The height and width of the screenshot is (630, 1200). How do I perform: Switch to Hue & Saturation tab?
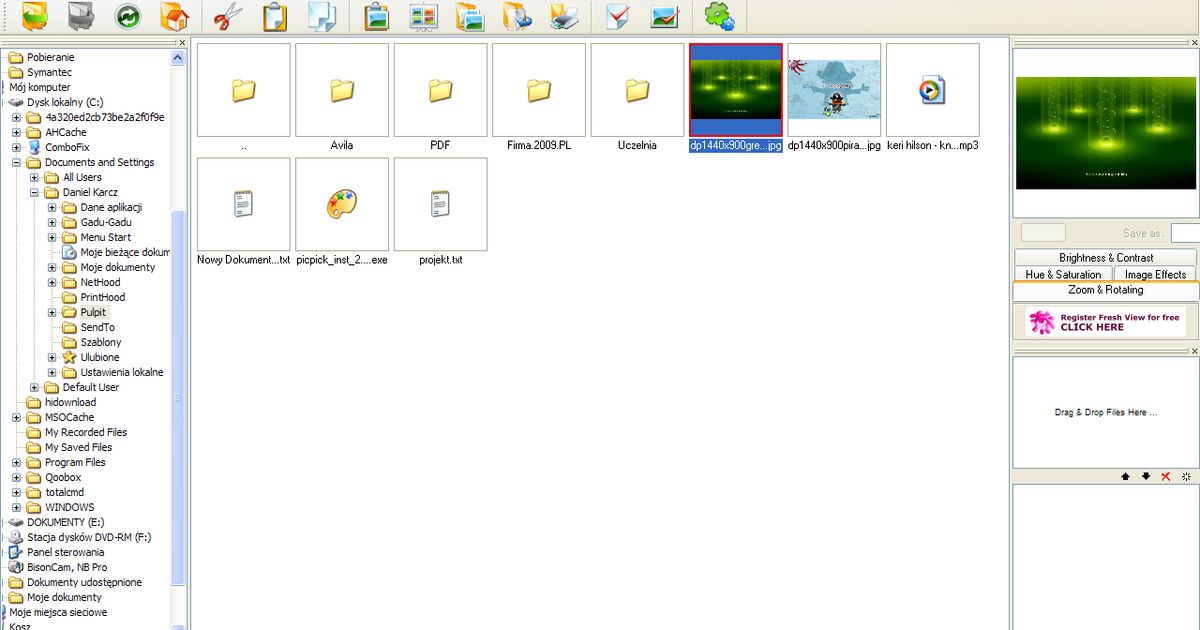pyautogui.click(x=1063, y=274)
